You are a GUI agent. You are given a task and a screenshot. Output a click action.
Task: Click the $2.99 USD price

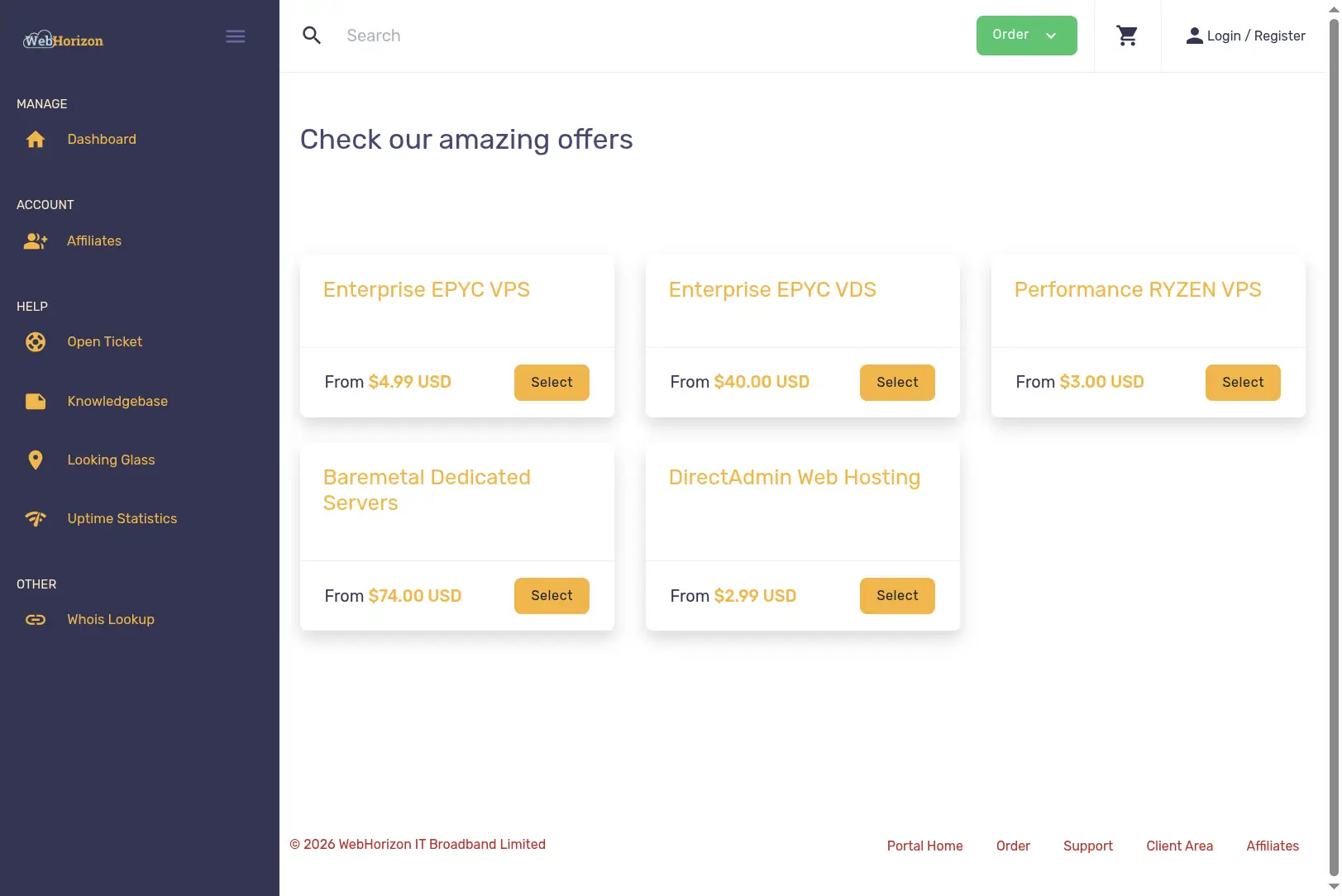755,596
